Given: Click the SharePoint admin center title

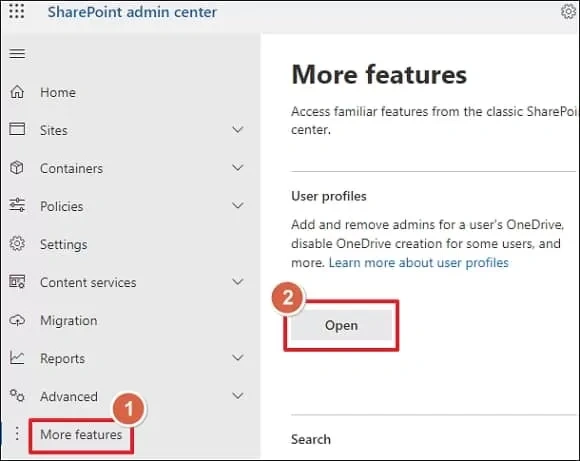Looking at the screenshot, I should [132, 12].
